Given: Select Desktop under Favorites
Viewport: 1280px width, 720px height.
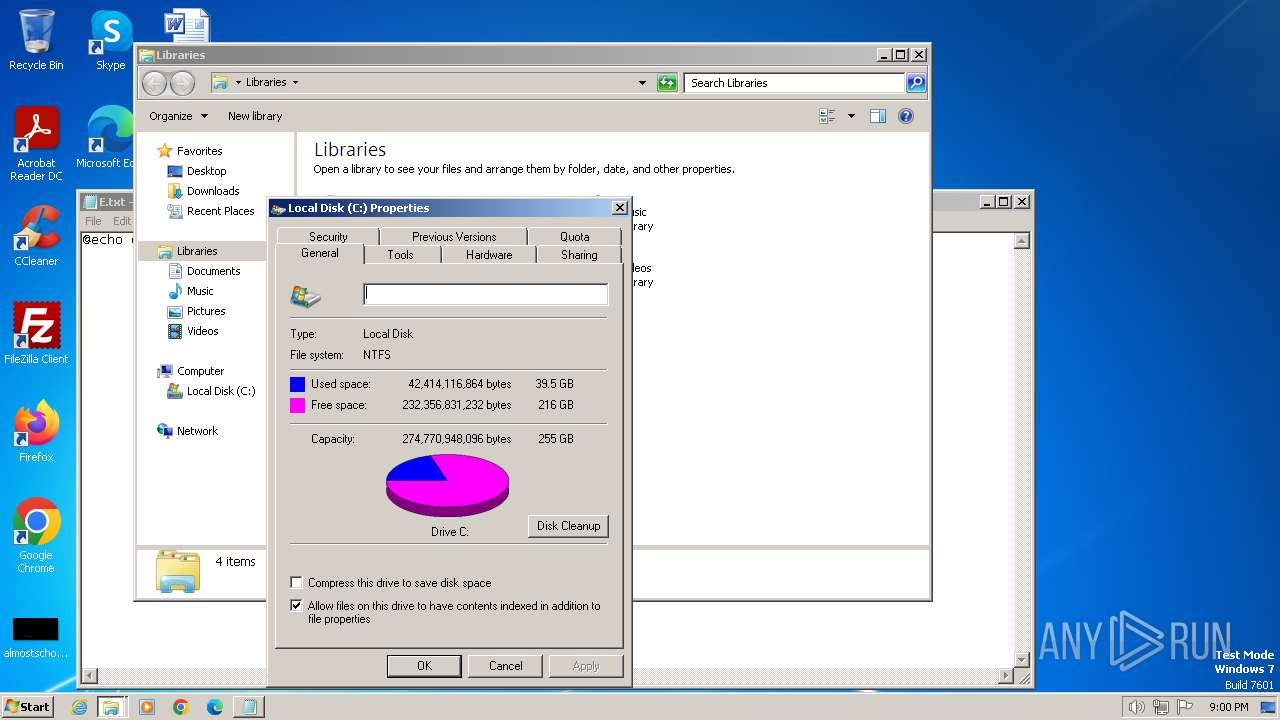Looking at the screenshot, I should pos(207,171).
